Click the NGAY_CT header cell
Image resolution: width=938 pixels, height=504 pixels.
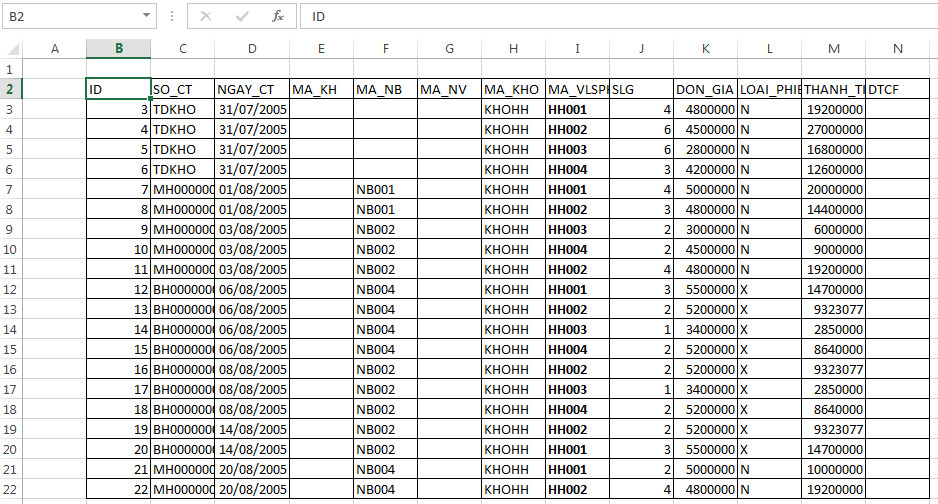[x=251, y=89]
